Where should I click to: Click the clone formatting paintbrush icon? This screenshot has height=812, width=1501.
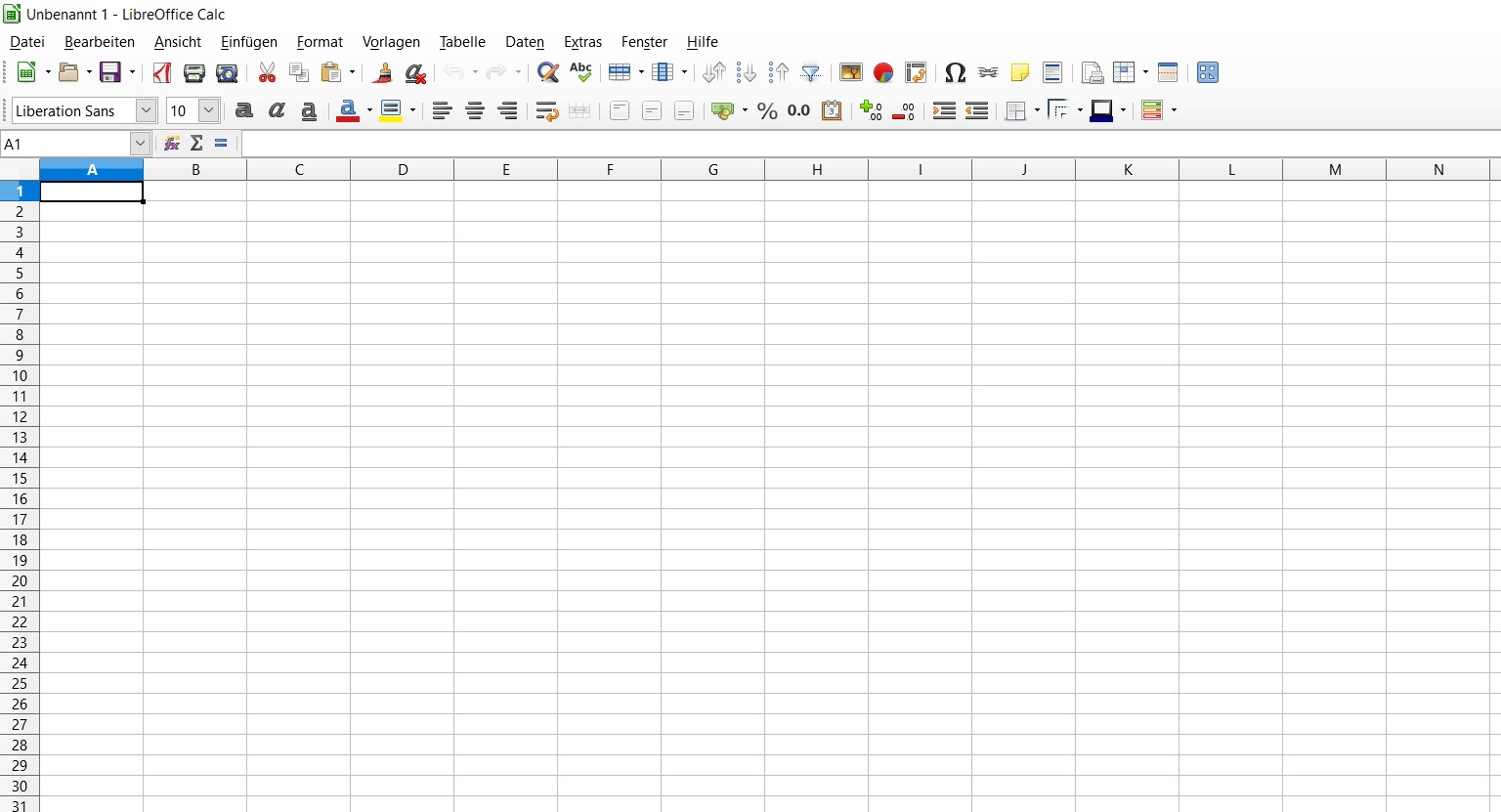click(383, 72)
